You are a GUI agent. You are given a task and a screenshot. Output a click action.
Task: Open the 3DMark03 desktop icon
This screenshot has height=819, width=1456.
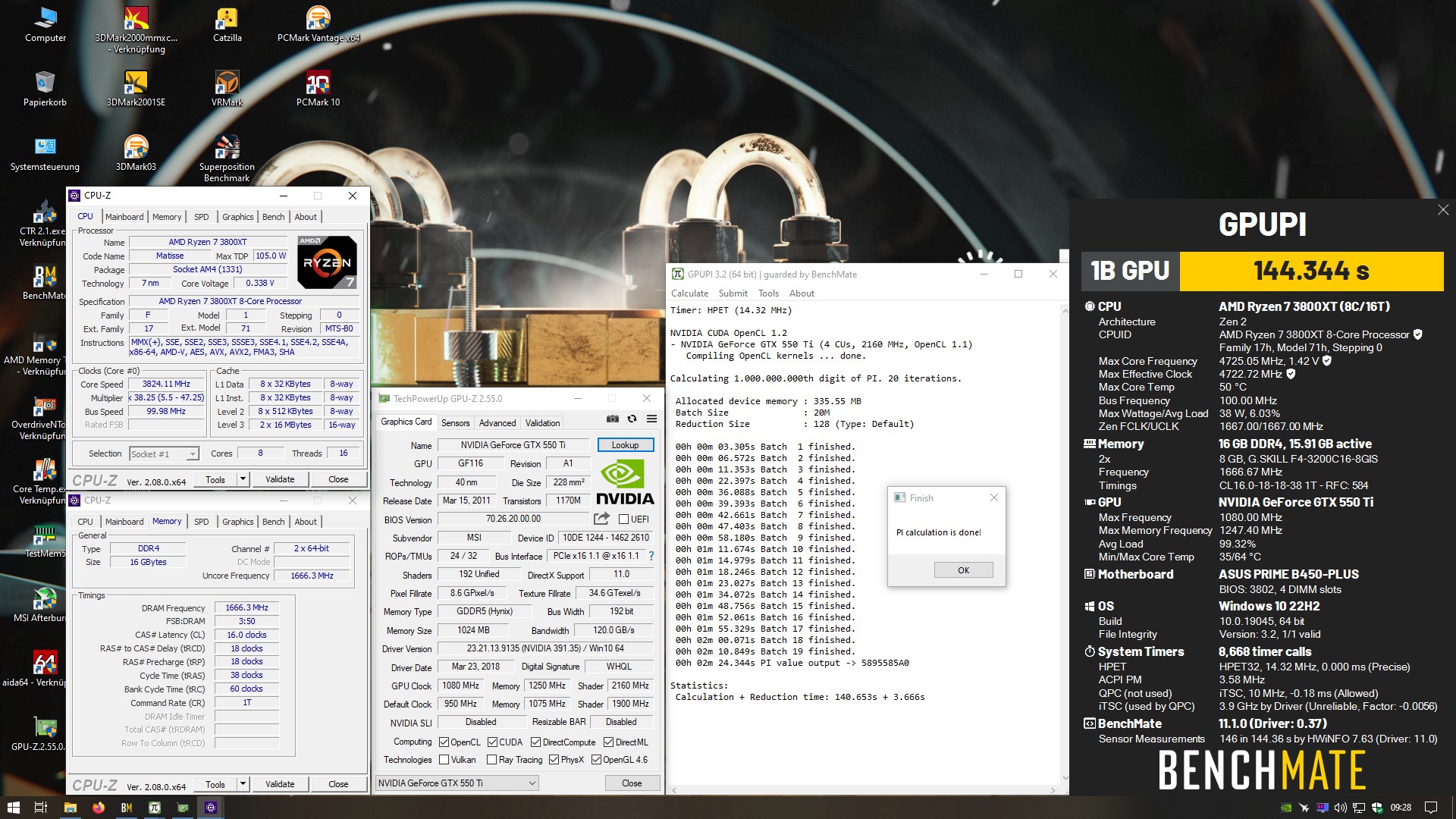point(136,153)
